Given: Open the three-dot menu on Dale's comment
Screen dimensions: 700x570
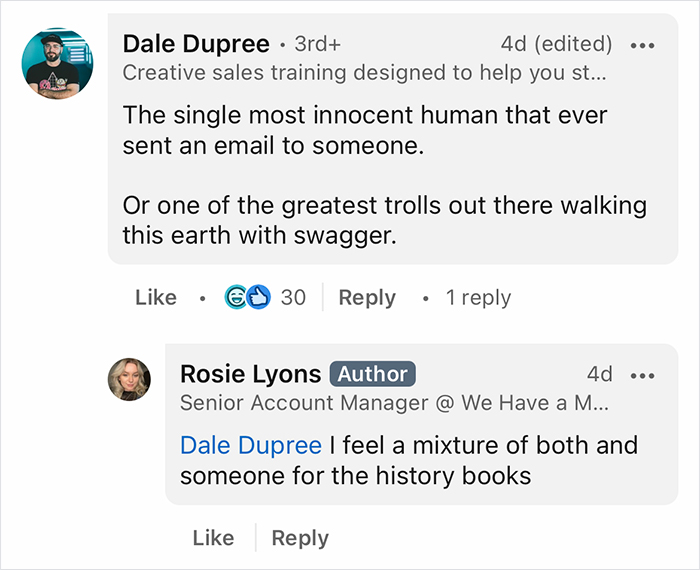Looking at the screenshot, I should pos(644,45).
